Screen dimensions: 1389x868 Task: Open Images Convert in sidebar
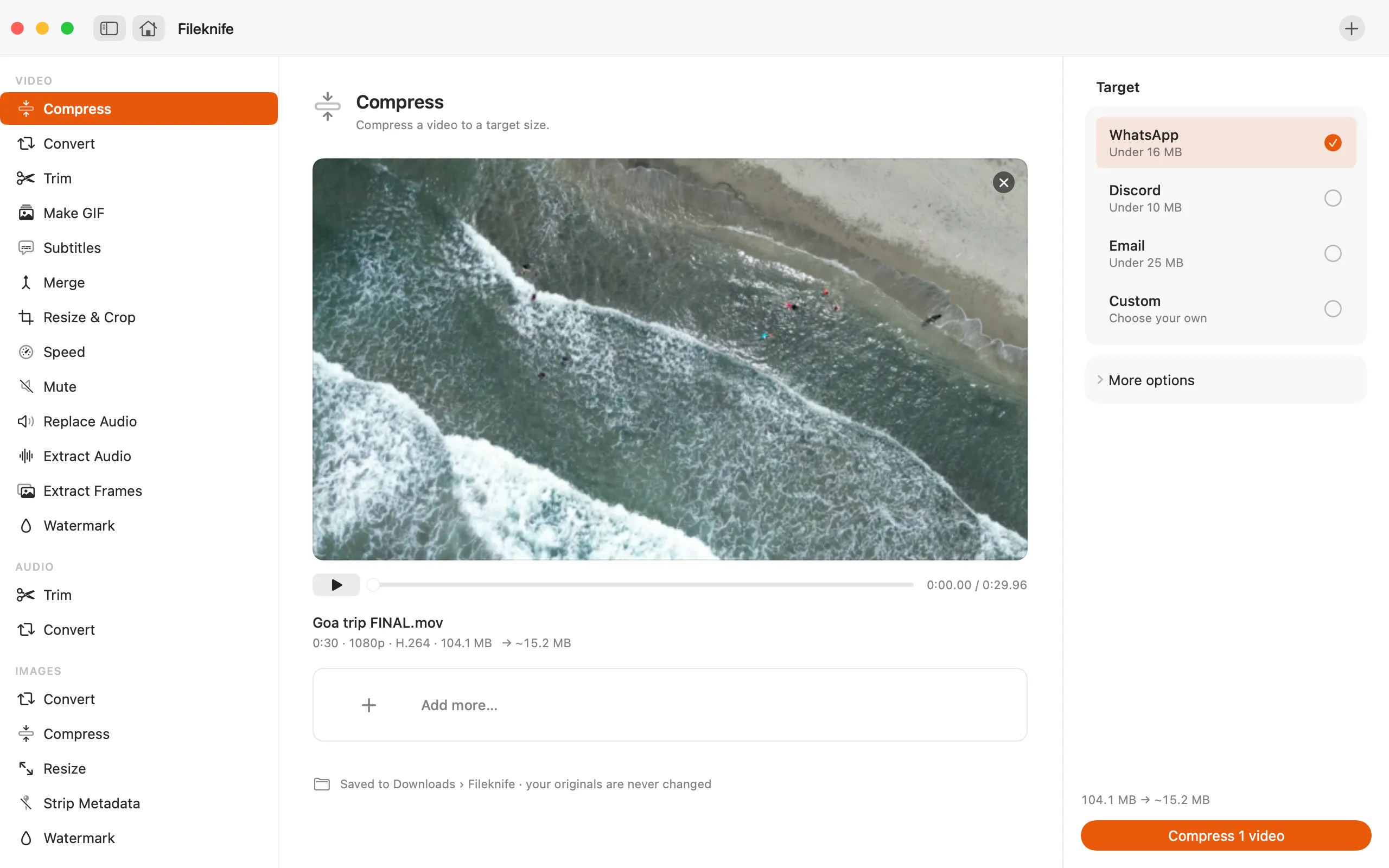pyautogui.click(x=139, y=699)
